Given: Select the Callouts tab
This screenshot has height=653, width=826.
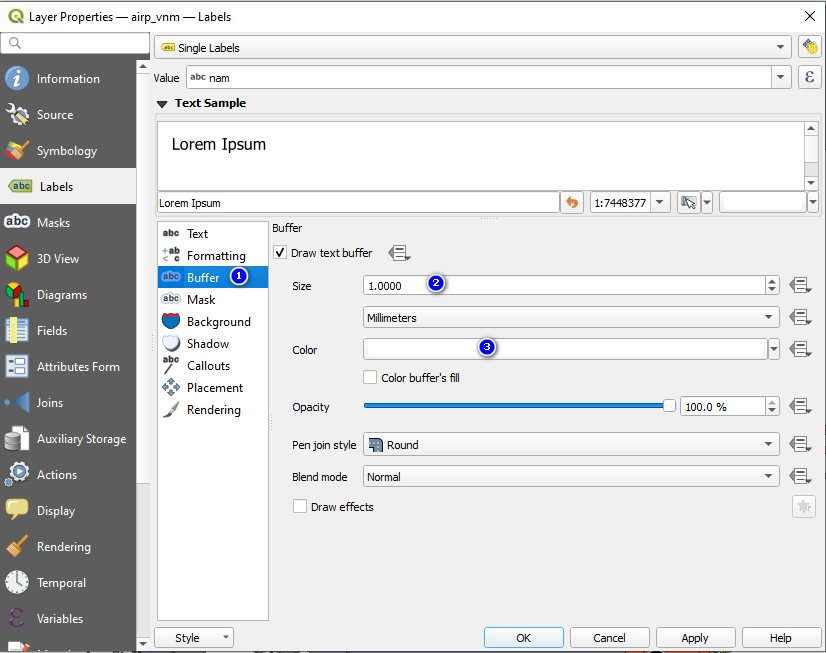Looking at the screenshot, I should [213, 365].
